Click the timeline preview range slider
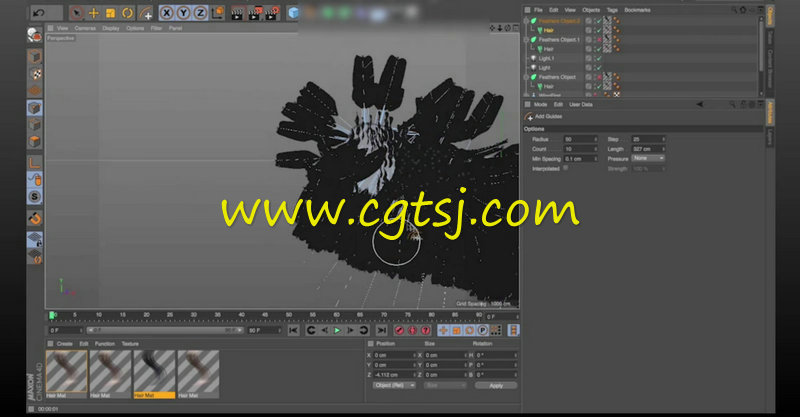 click(165, 331)
